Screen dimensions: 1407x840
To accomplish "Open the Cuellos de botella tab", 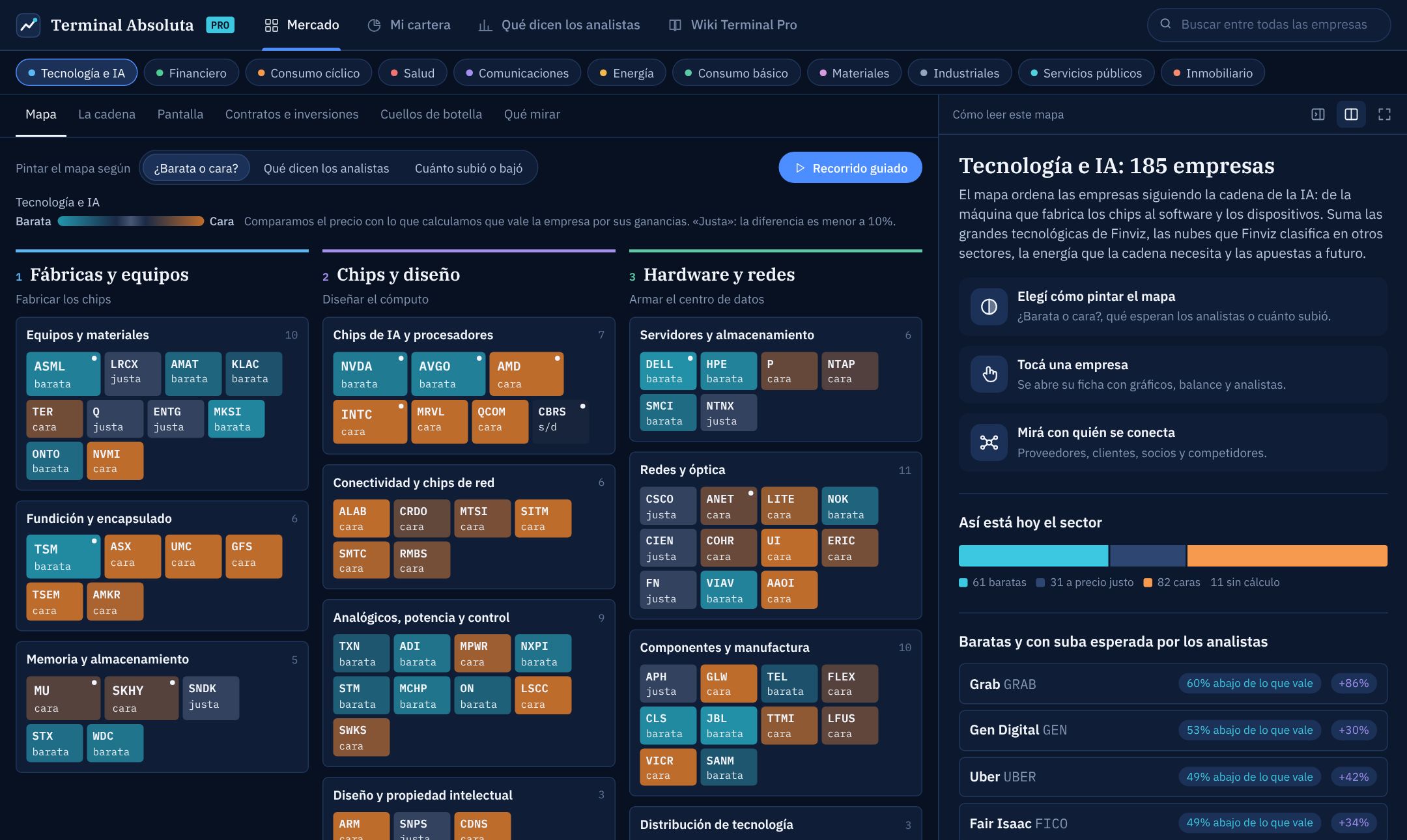I will point(431,115).
